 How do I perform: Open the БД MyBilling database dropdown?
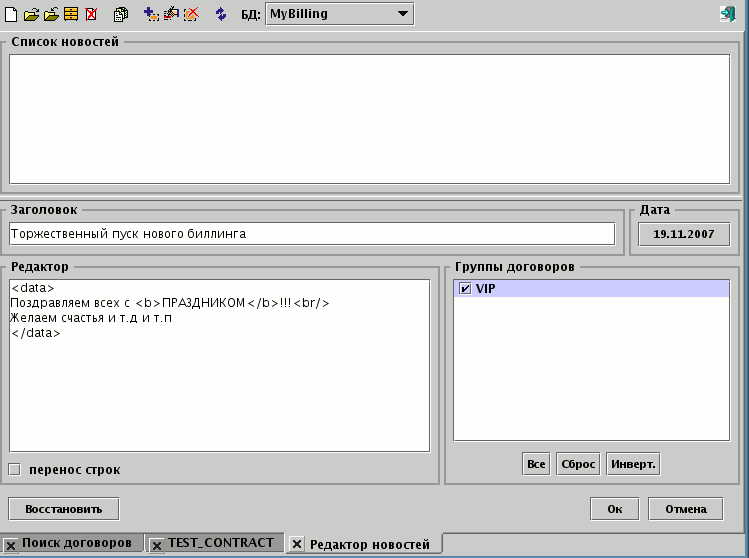[x=340, y=14]
